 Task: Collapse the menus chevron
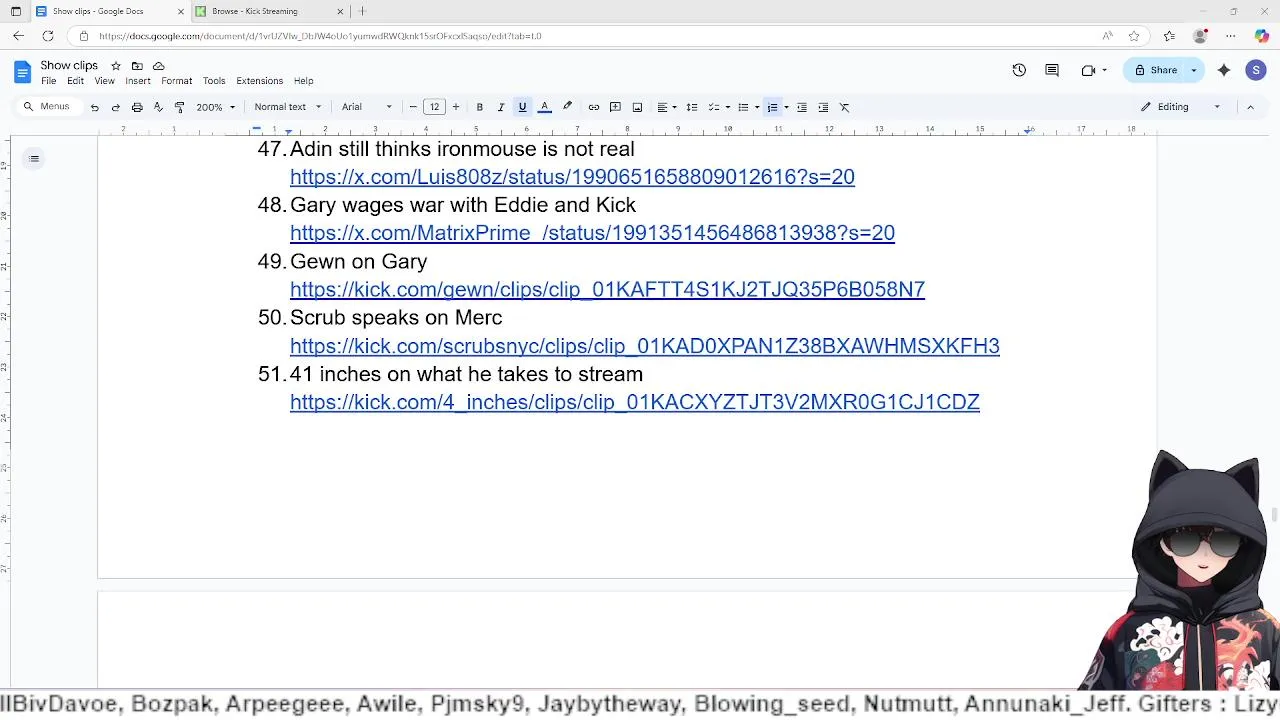[1250, 107]
